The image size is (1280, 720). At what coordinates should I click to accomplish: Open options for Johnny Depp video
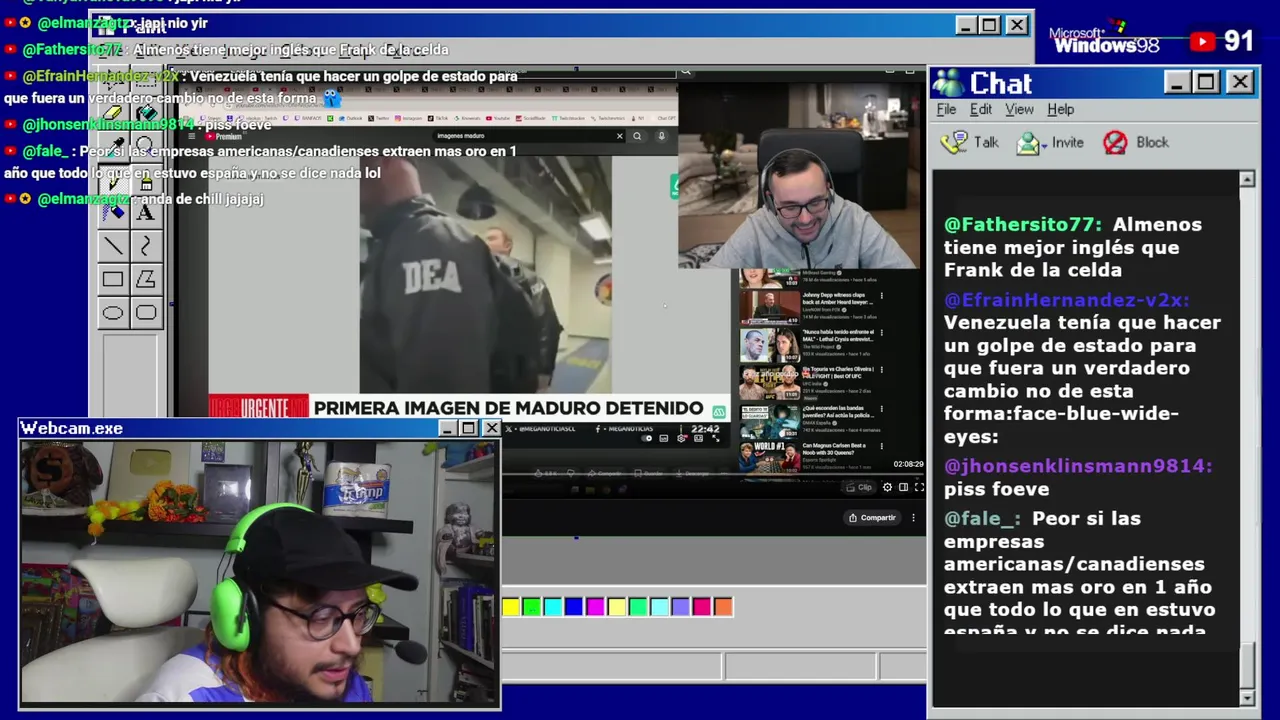881,296
